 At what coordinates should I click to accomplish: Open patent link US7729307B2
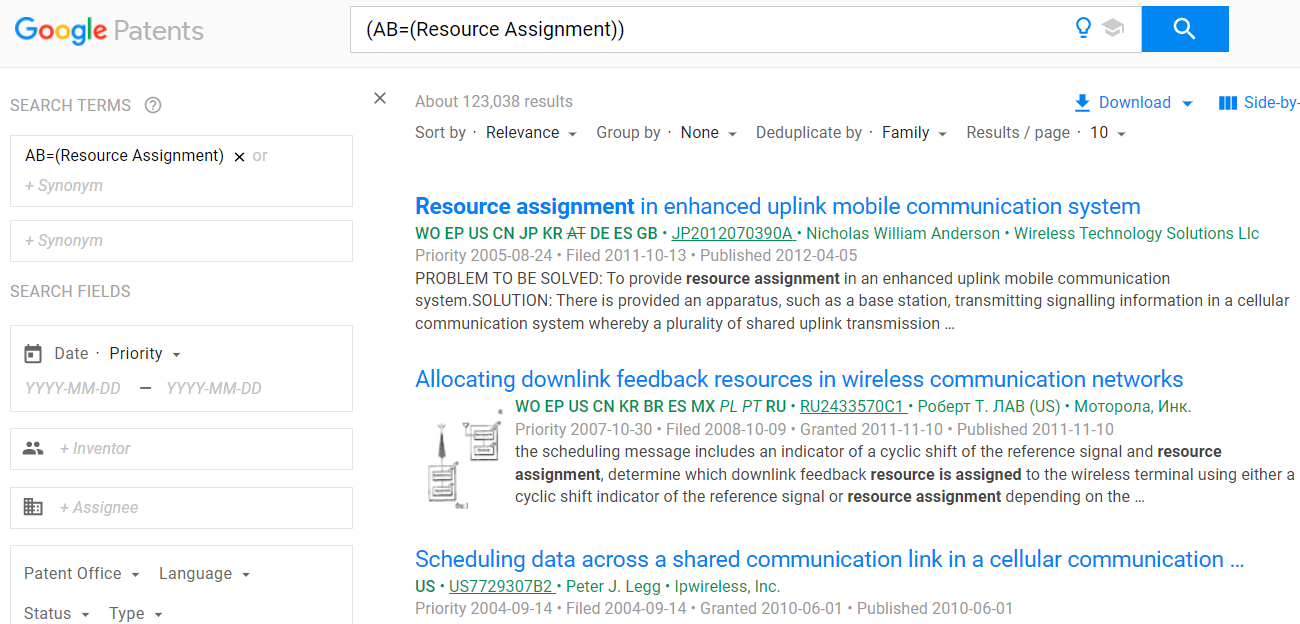point(500,587)
